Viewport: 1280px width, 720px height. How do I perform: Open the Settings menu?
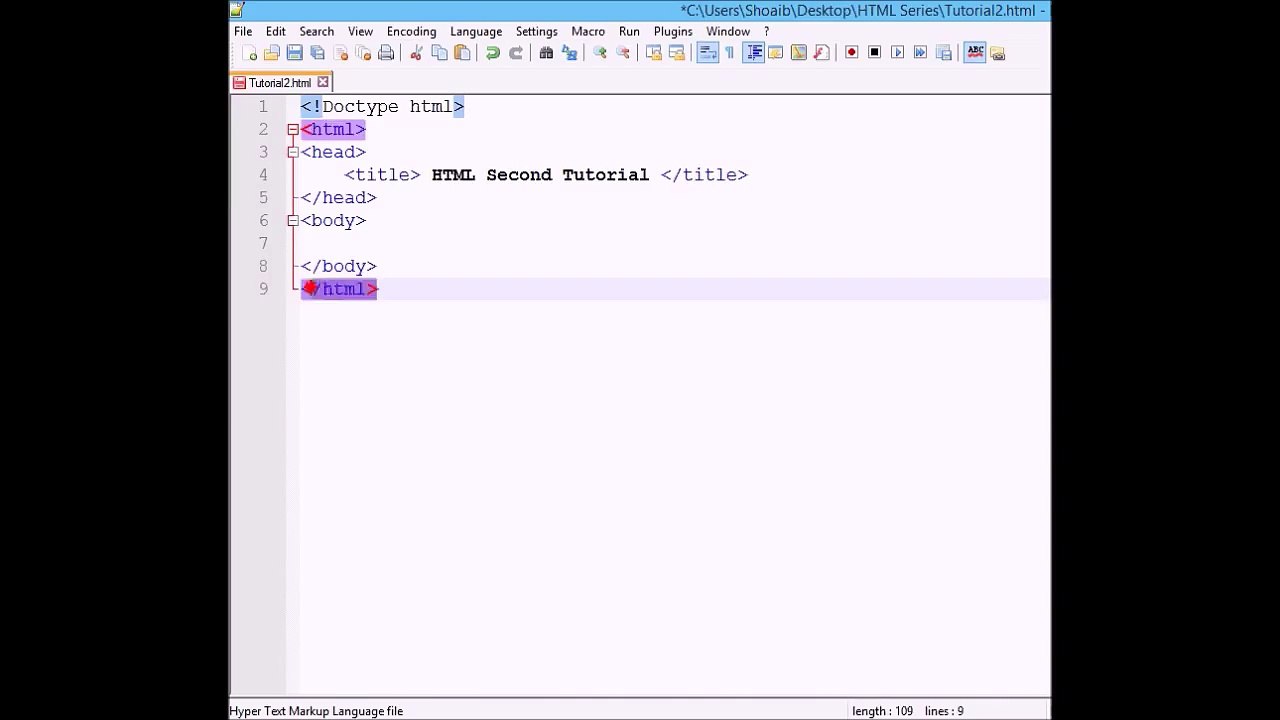tap(537, 31)
